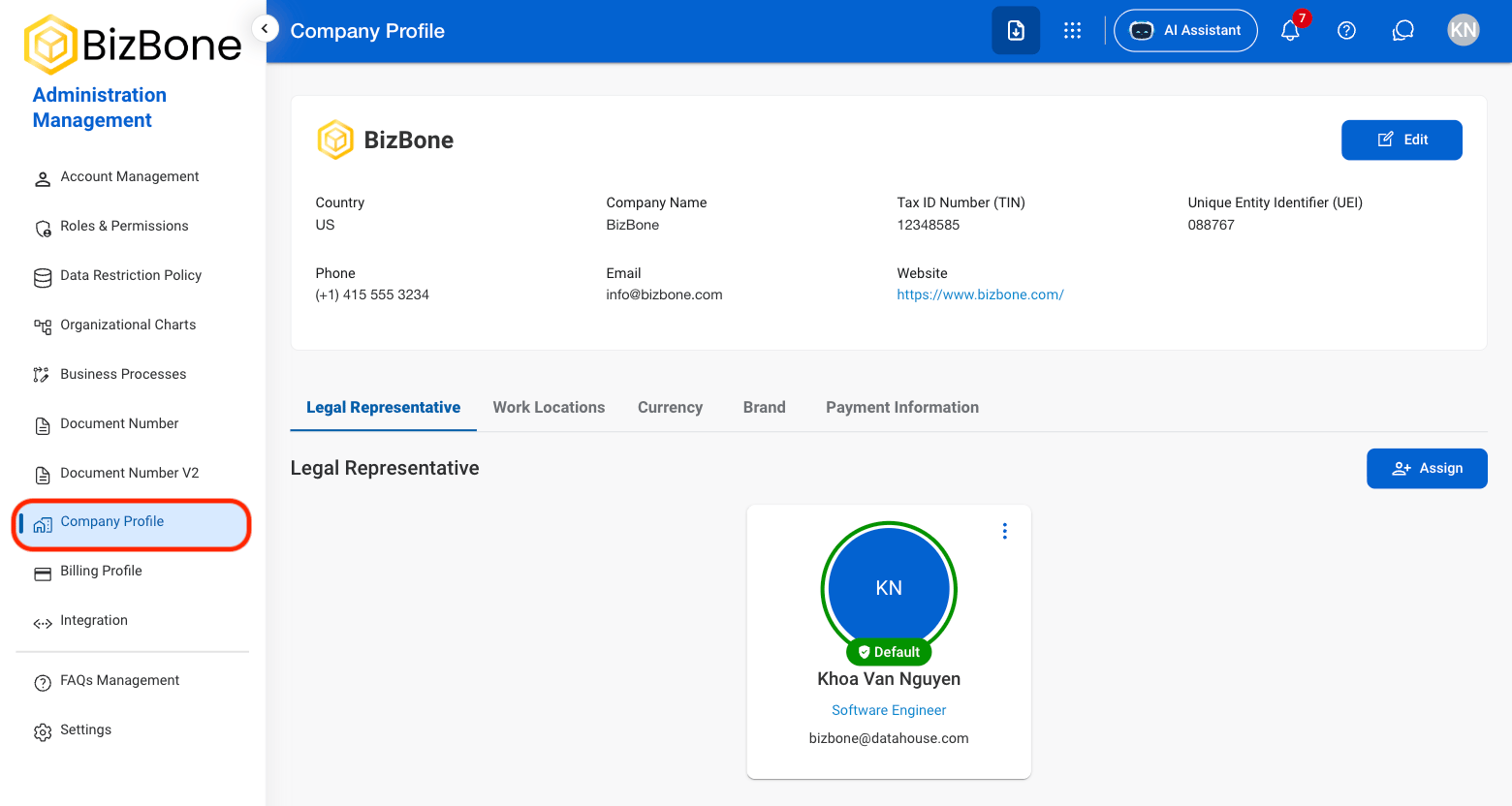
Task: Click the green Default badge
Action: coord(889,652)
